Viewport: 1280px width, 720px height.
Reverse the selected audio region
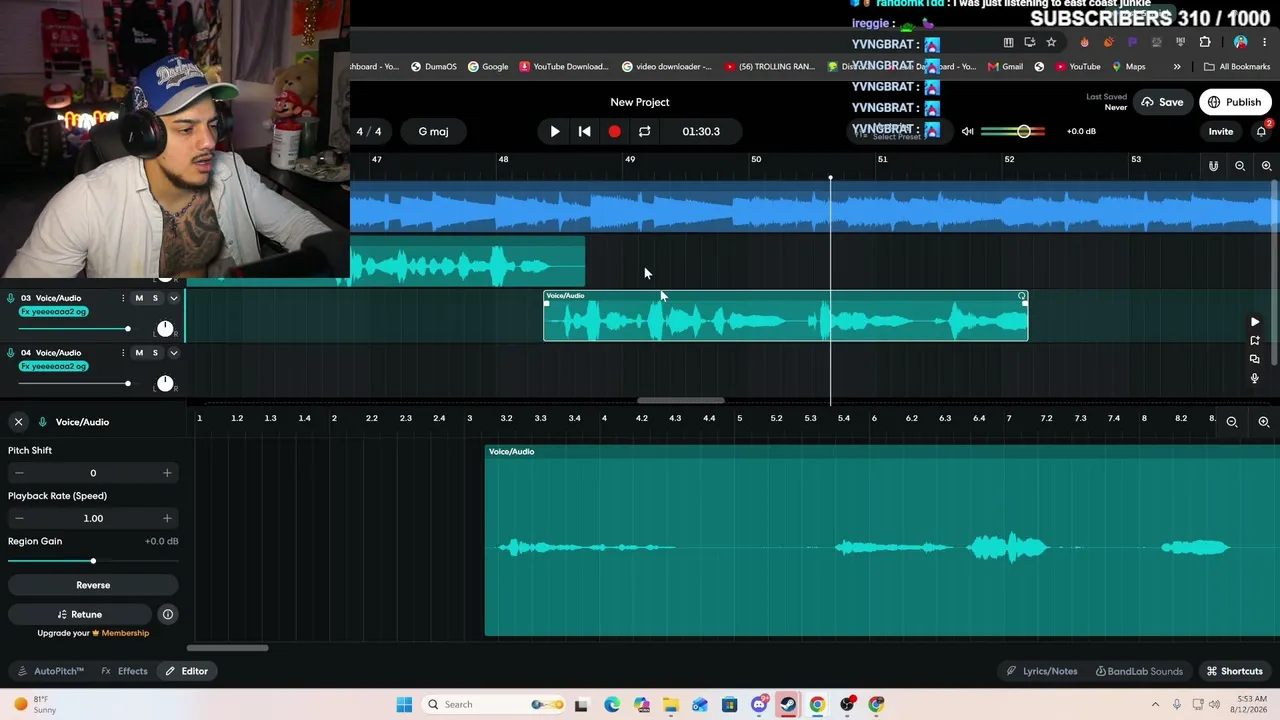[x=93, y=585]
